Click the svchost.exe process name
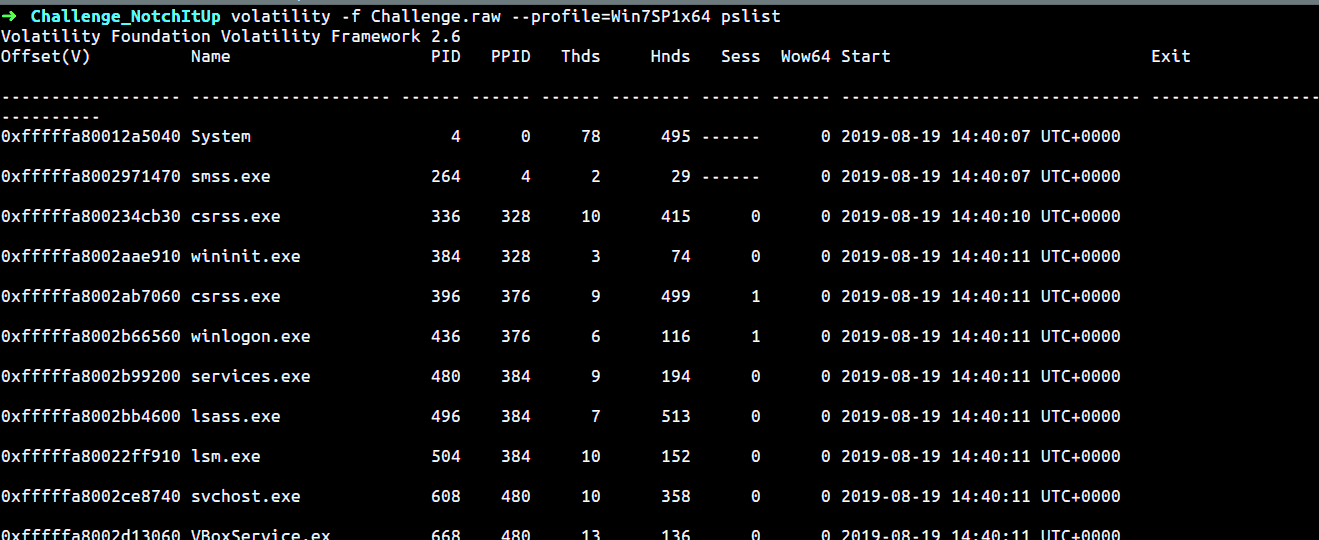Screen dimensions: 1319x540 pos(245,497)
